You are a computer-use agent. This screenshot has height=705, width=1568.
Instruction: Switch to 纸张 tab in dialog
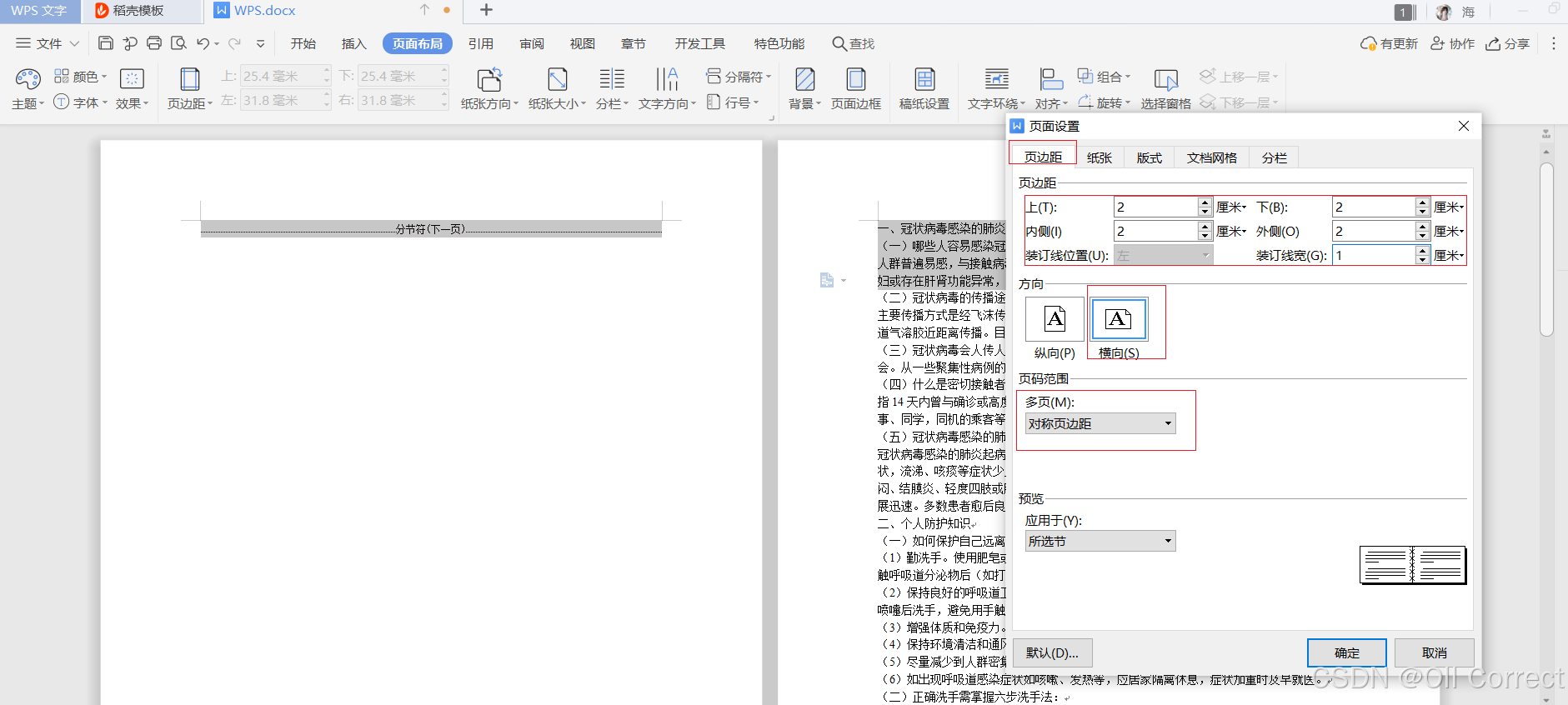1100,157
